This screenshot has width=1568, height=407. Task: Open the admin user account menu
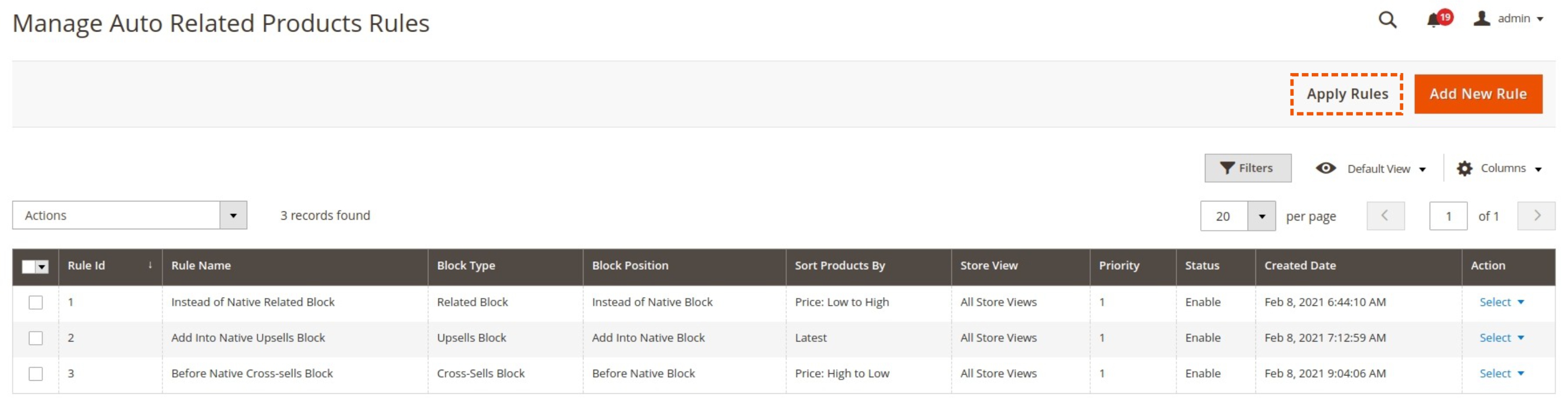tap(1507, 18)
